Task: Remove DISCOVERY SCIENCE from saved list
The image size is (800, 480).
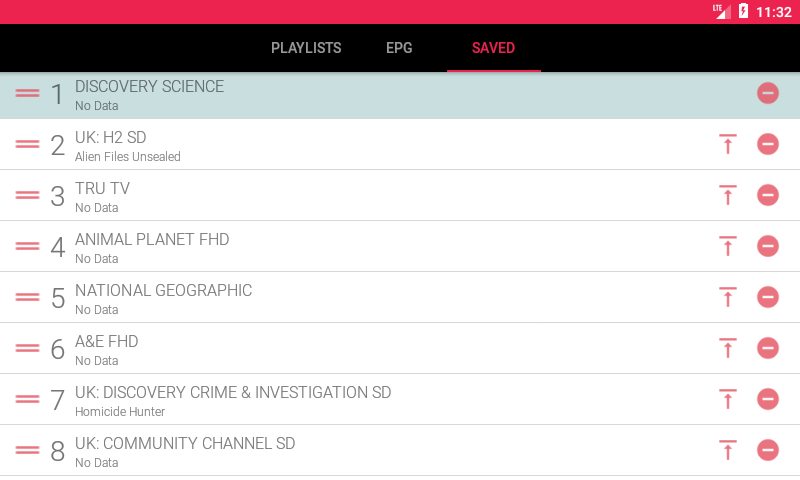Action: pyautogui.click(x=767, y=93)
